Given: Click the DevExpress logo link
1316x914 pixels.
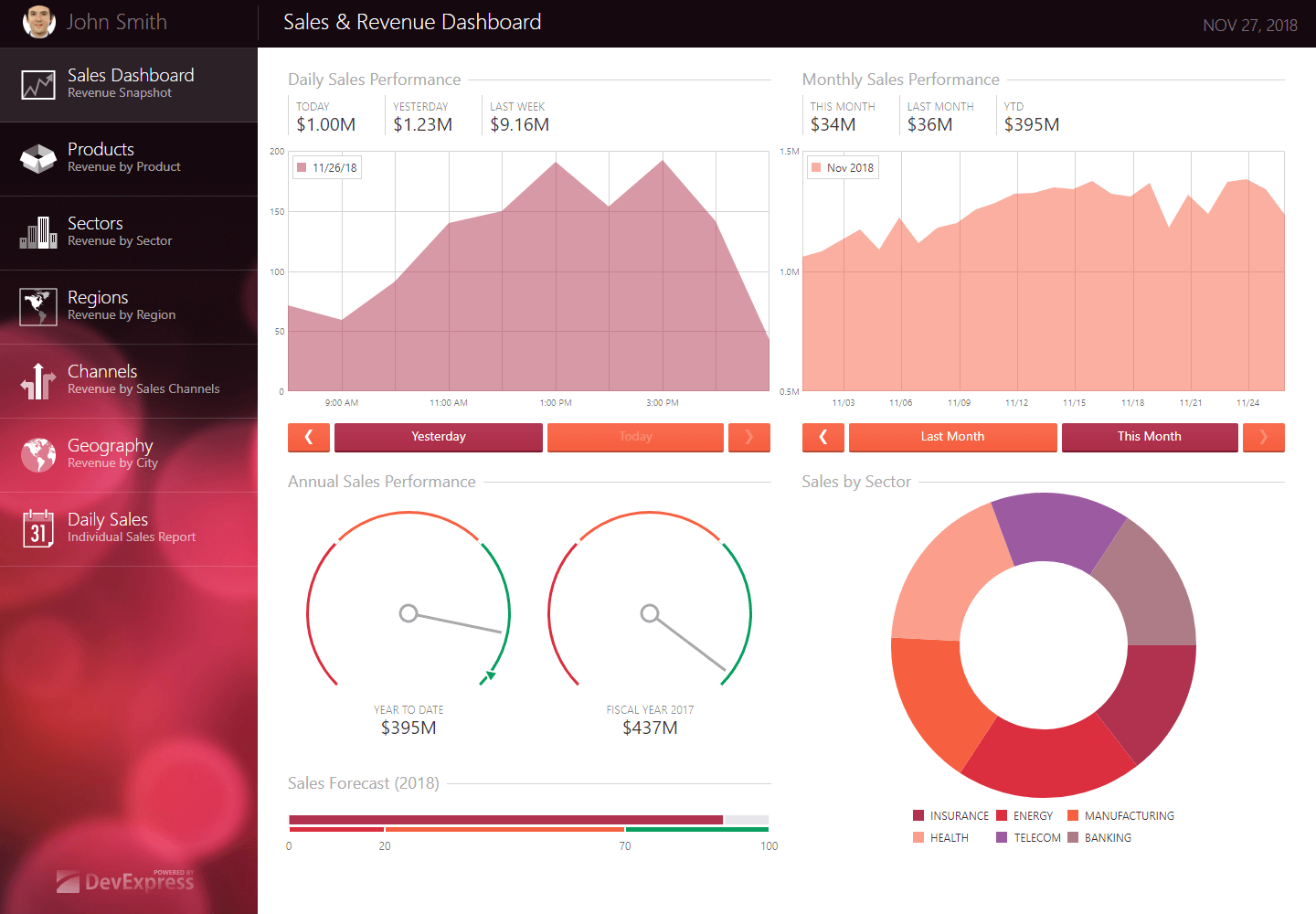Looking at the screenshot, I should pyautogui.click(x=125, y=880).
